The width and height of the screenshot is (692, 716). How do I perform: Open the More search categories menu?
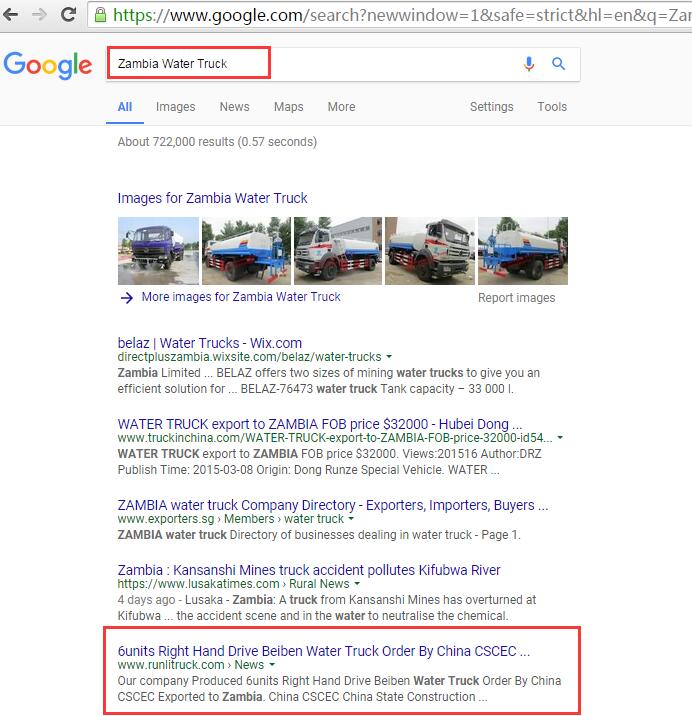(x=341, y=107)
